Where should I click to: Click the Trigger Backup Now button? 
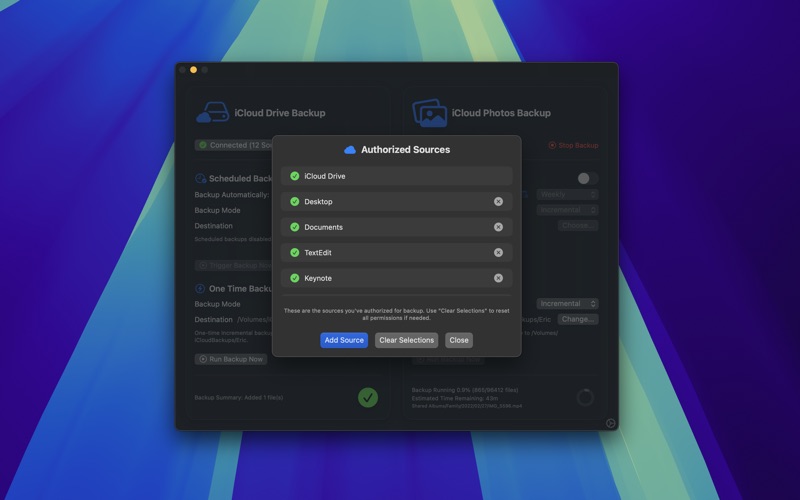[x=234, y=265]
